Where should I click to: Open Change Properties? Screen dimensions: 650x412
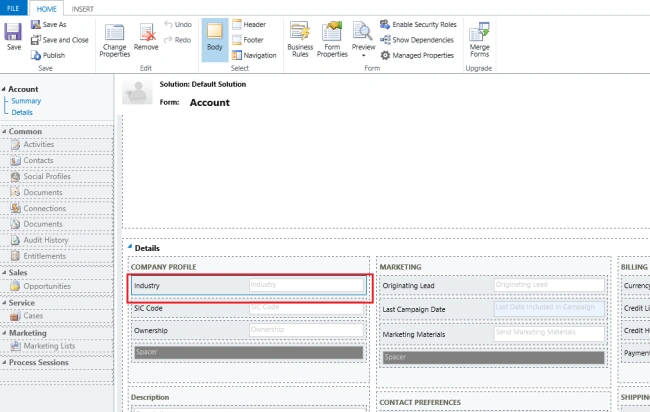pyautogui.click(x=114, y=40)
